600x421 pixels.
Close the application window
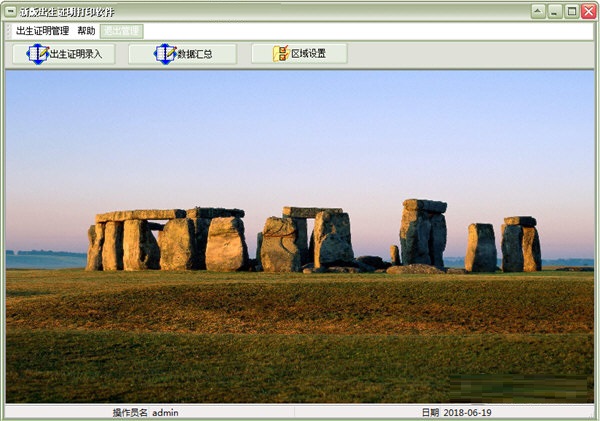[589, 11]
